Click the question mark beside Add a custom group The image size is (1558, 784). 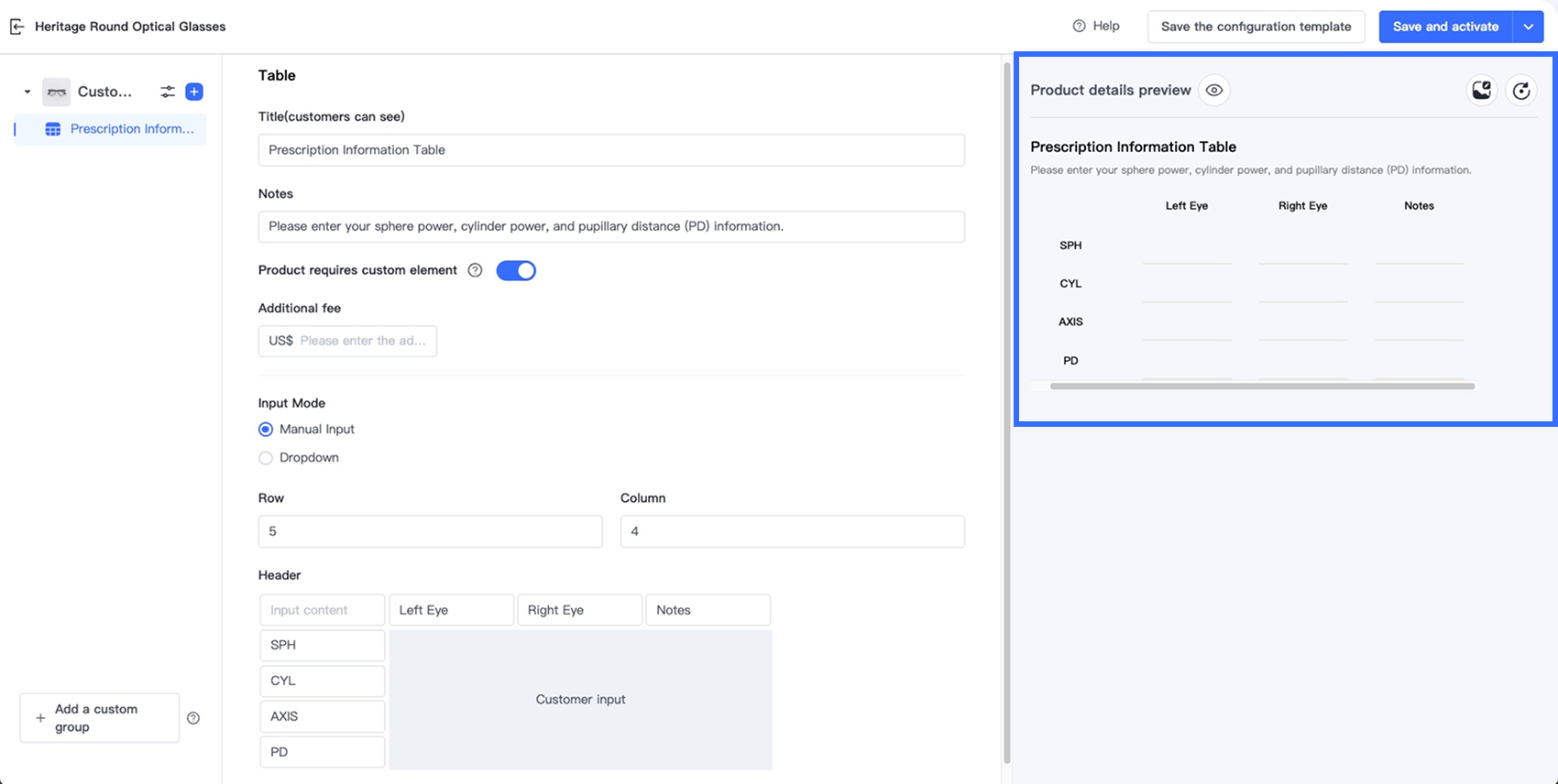[x=193, y=718]
